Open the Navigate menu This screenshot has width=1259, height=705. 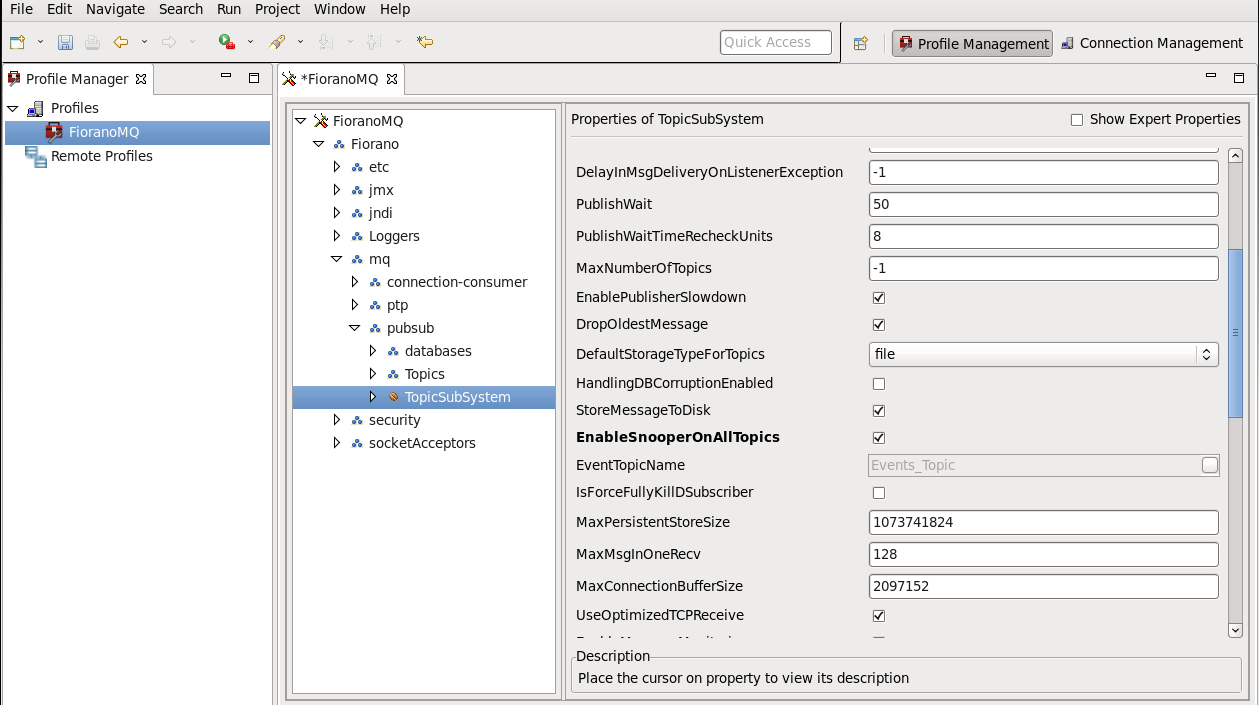(x=115, y=9)
